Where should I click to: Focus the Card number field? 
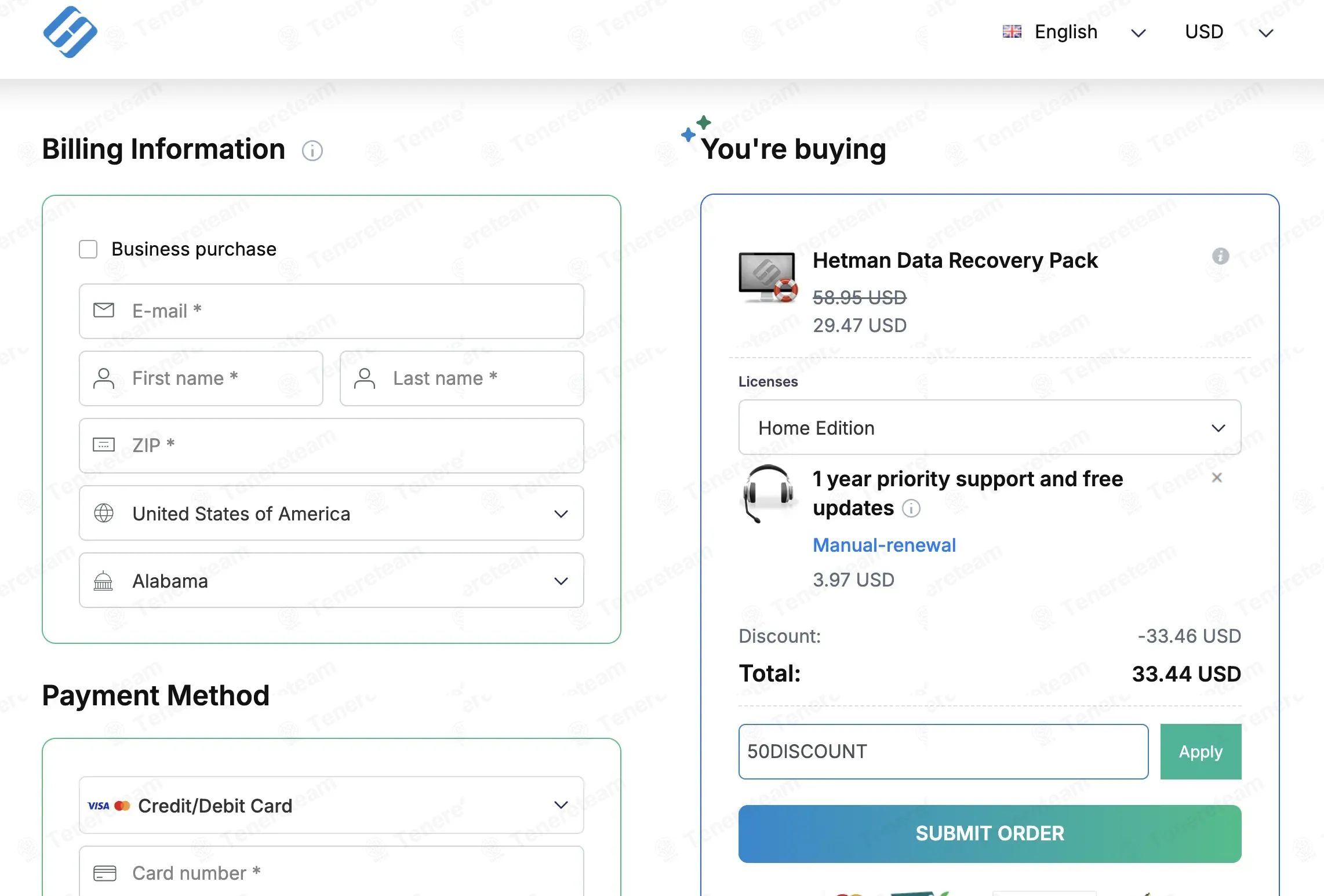[332, 871]
